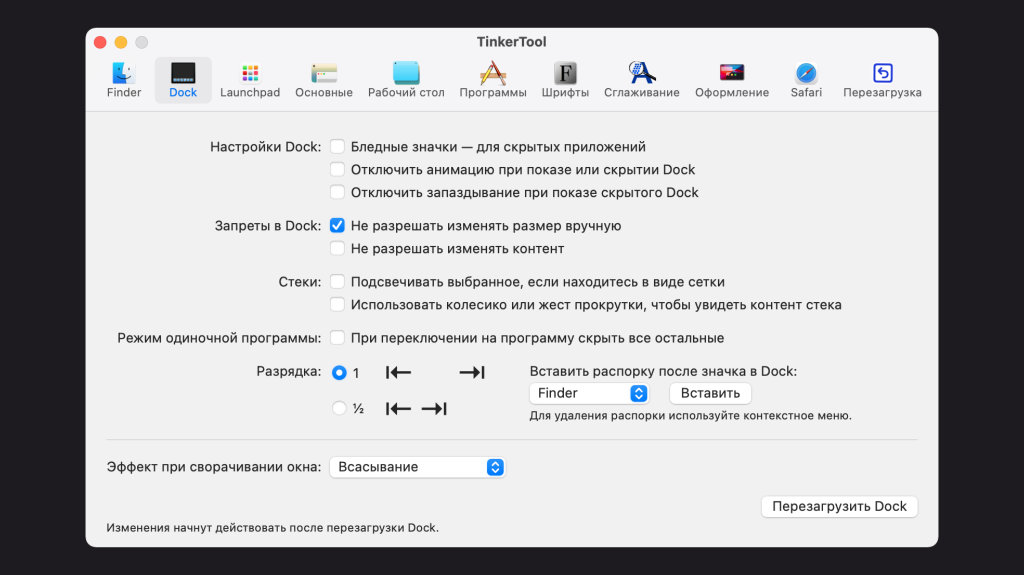Select the ½ spacer size radio button
The image size is (1024, 575).
click(x=339, y=408)
